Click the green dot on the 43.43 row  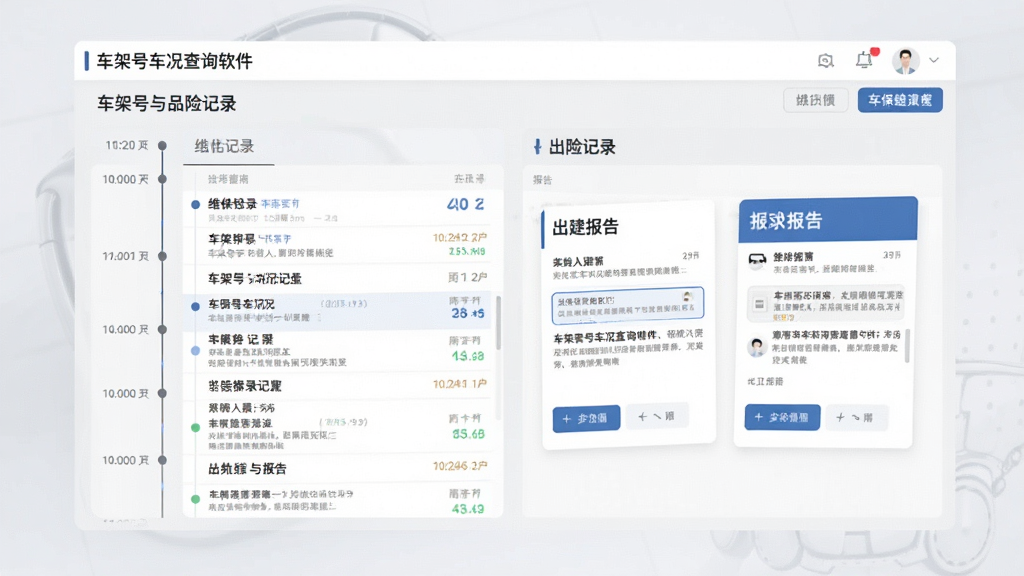pyautogui.click(x=195, y=499)
